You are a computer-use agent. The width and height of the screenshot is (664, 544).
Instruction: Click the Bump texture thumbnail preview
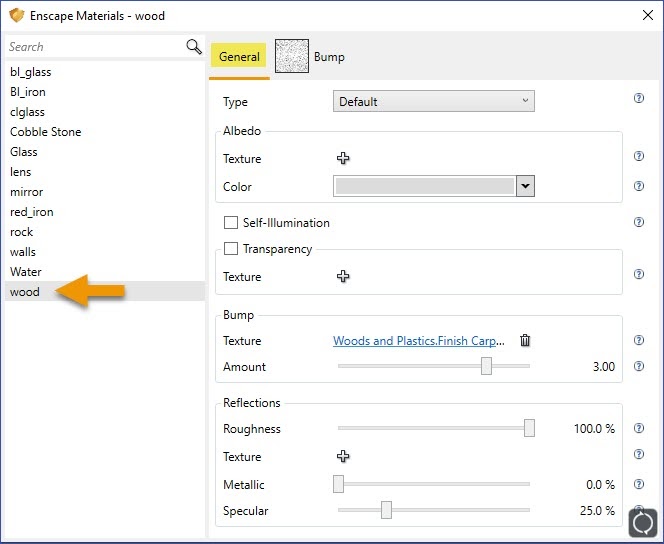click(292, 56)
